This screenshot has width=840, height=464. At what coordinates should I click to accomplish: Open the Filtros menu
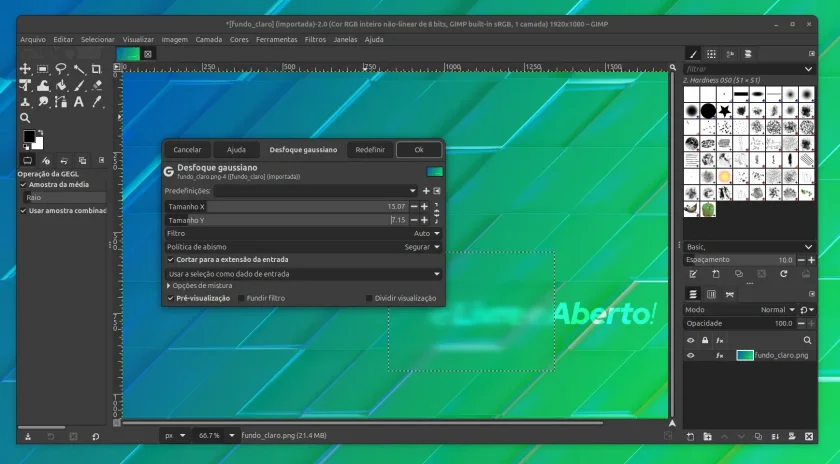pyautogui.click(x=315, y=40)
